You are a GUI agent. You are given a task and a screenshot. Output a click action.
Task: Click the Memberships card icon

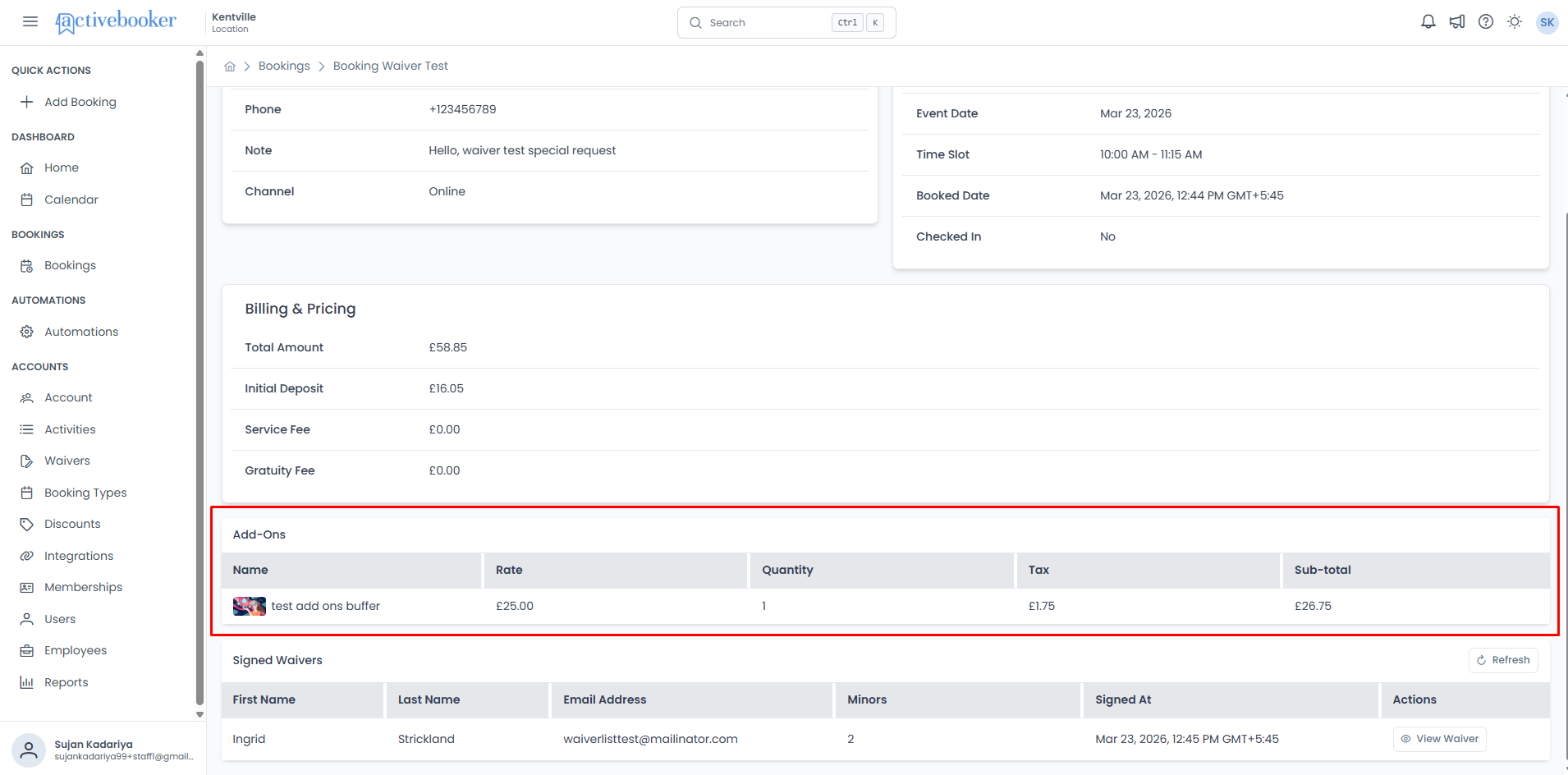[27, 587]
